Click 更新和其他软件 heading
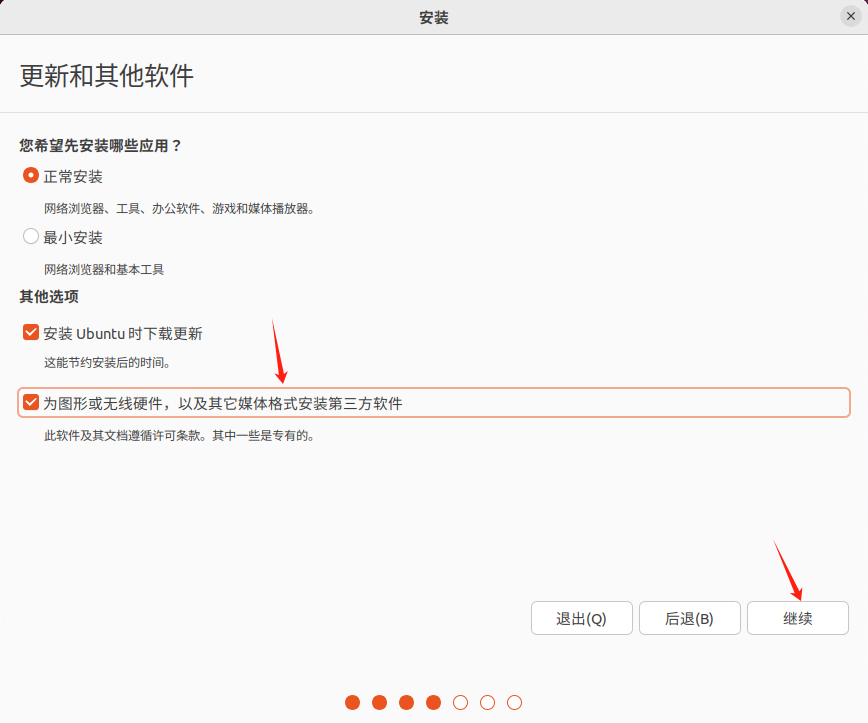Image resolution: width=868 pixels, height=723 pixels. [x=107, y=75]
